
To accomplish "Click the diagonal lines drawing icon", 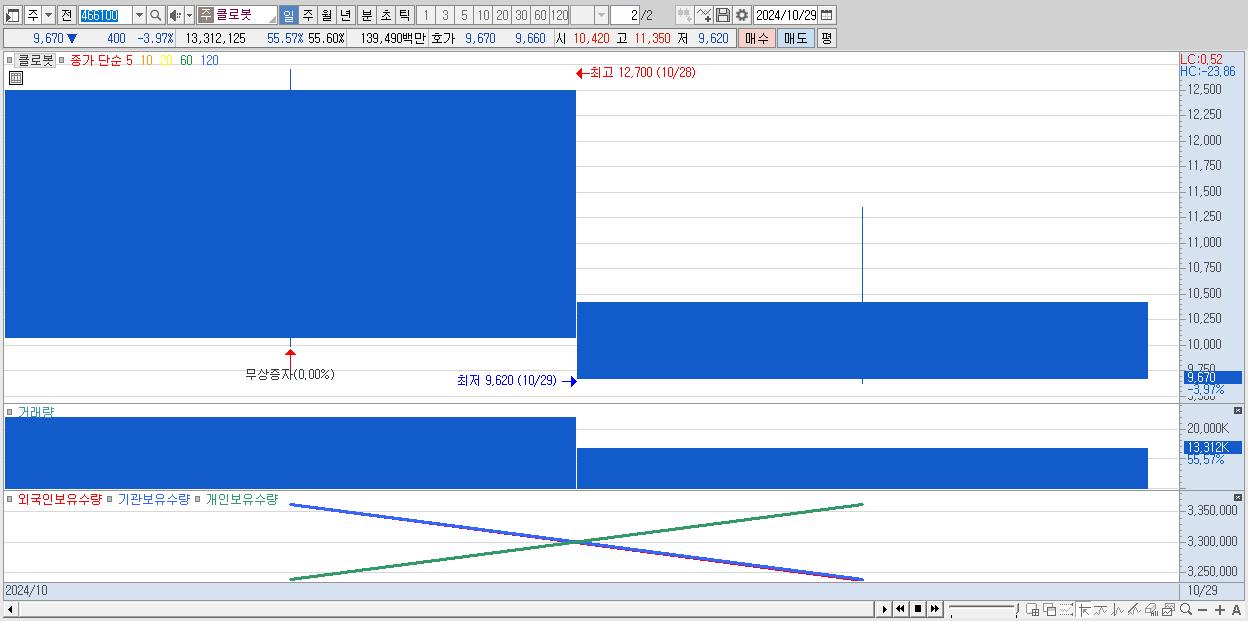I will click(x=1134, y=610).
